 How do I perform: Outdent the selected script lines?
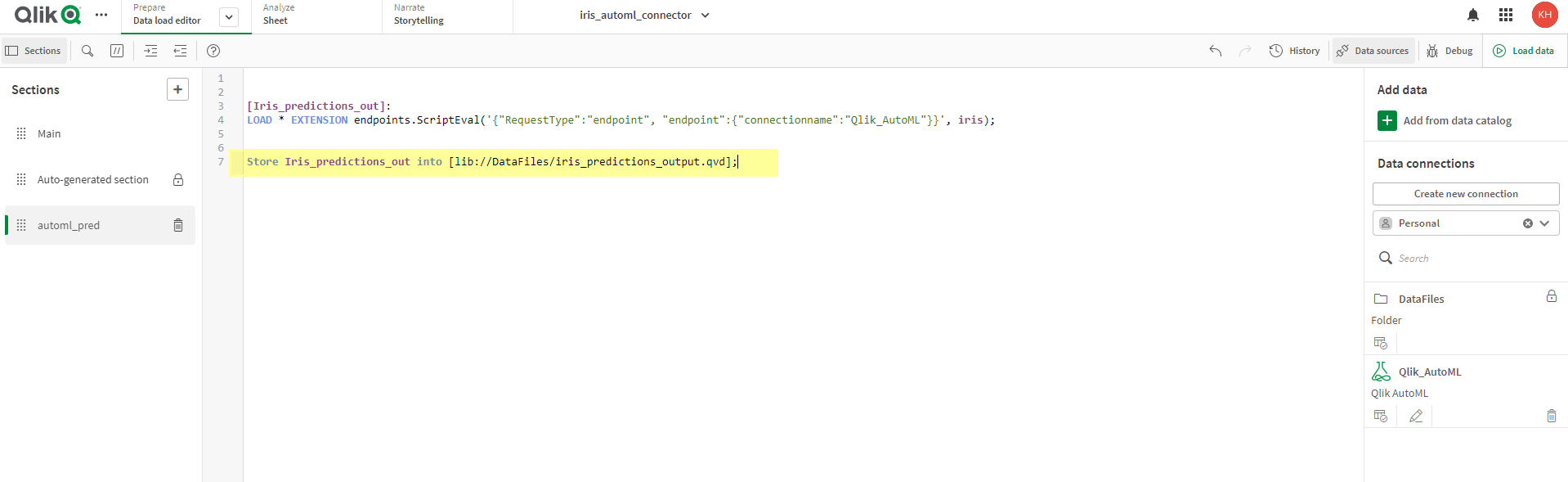180,51
